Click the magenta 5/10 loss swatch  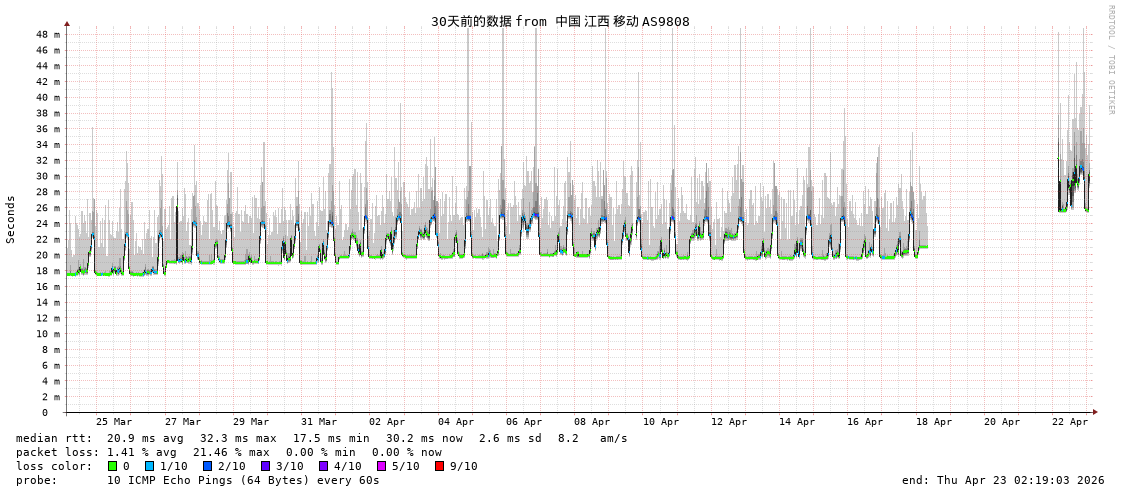click(x=381, y=466)
